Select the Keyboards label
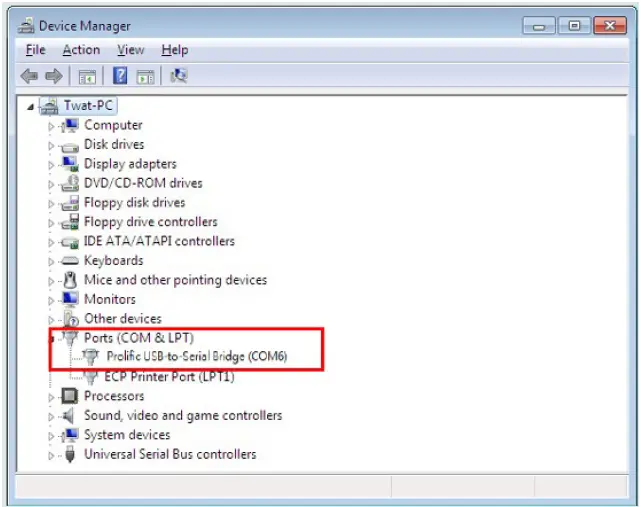 click(x=114, y=260)
